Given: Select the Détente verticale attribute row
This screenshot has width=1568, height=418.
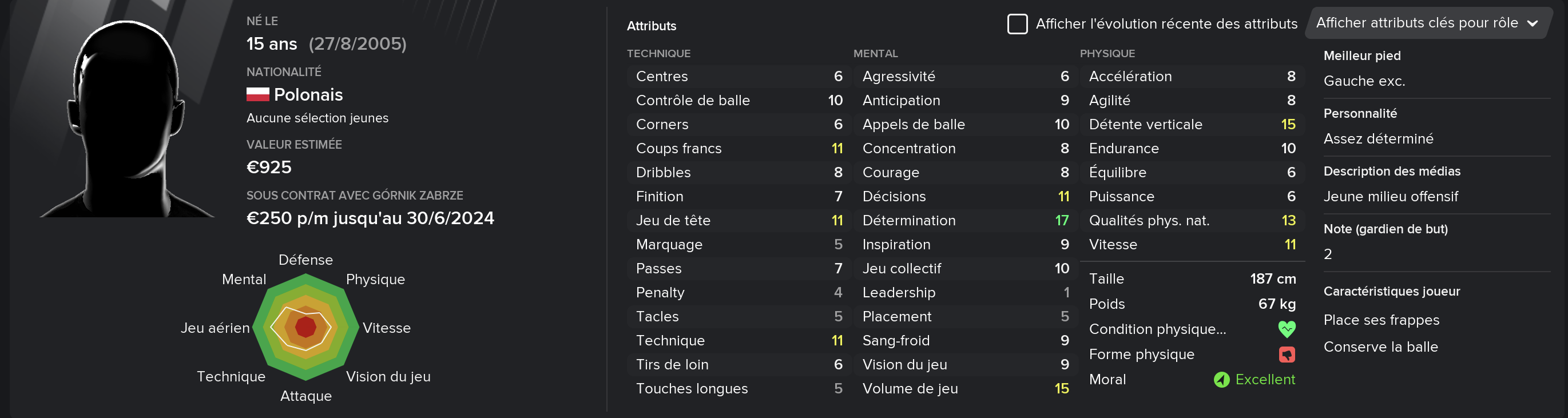Looking at the screenshot, I should 1192,124.
